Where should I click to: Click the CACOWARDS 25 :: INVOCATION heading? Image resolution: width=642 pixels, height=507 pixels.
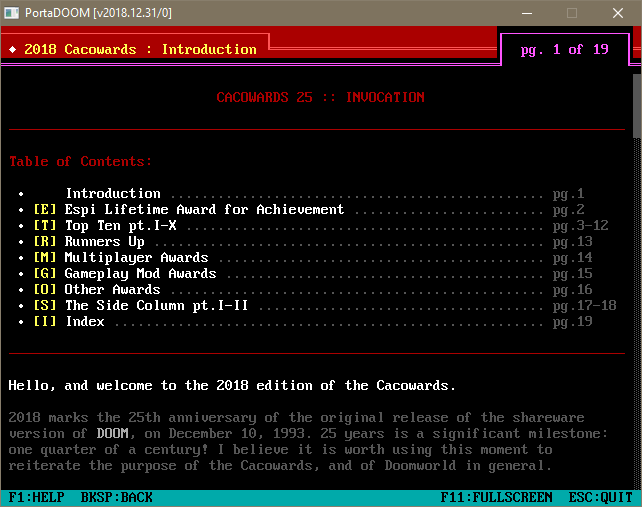[320, 97]
